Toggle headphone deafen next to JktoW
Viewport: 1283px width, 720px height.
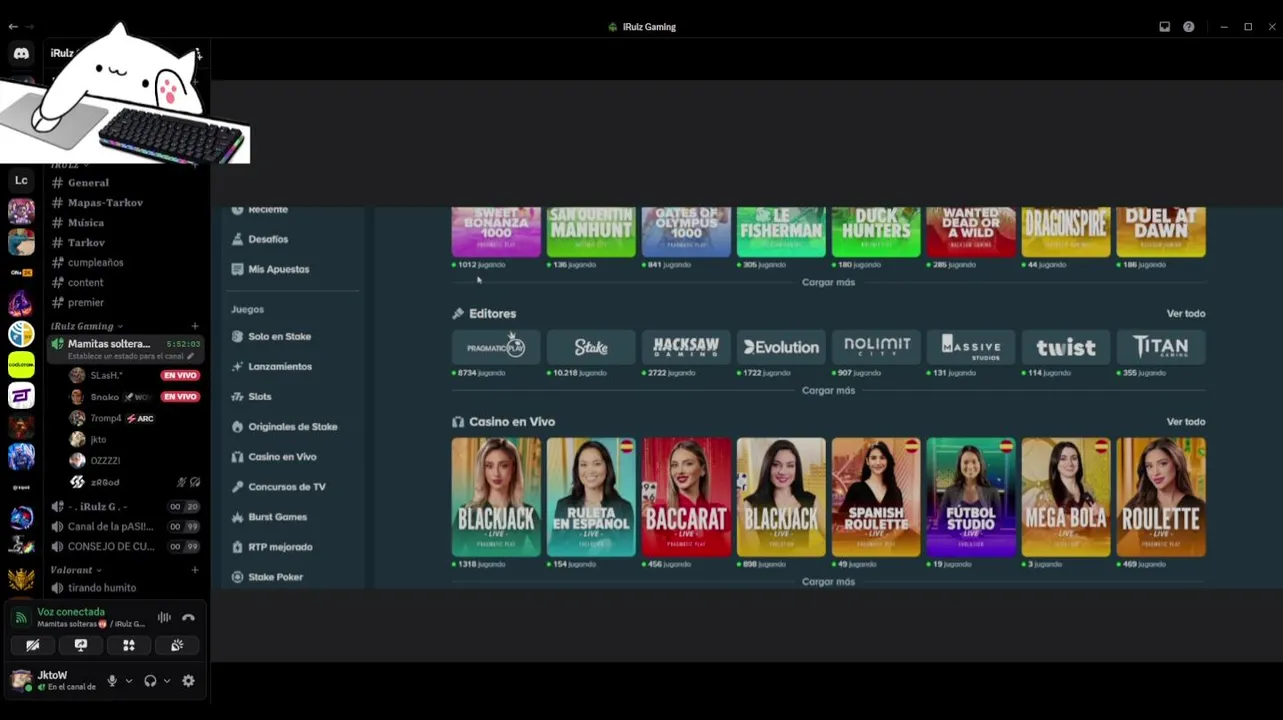pyautogui.click(x=150, y=681)
